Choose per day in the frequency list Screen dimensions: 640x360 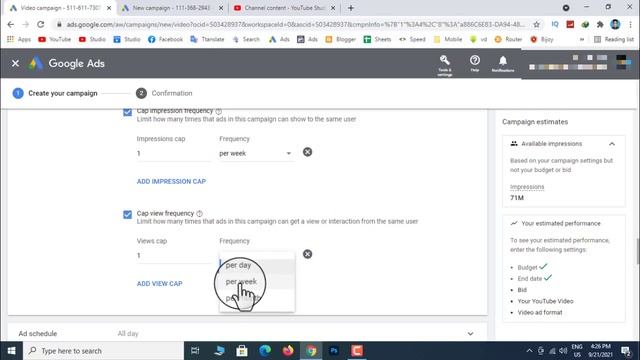257,265
